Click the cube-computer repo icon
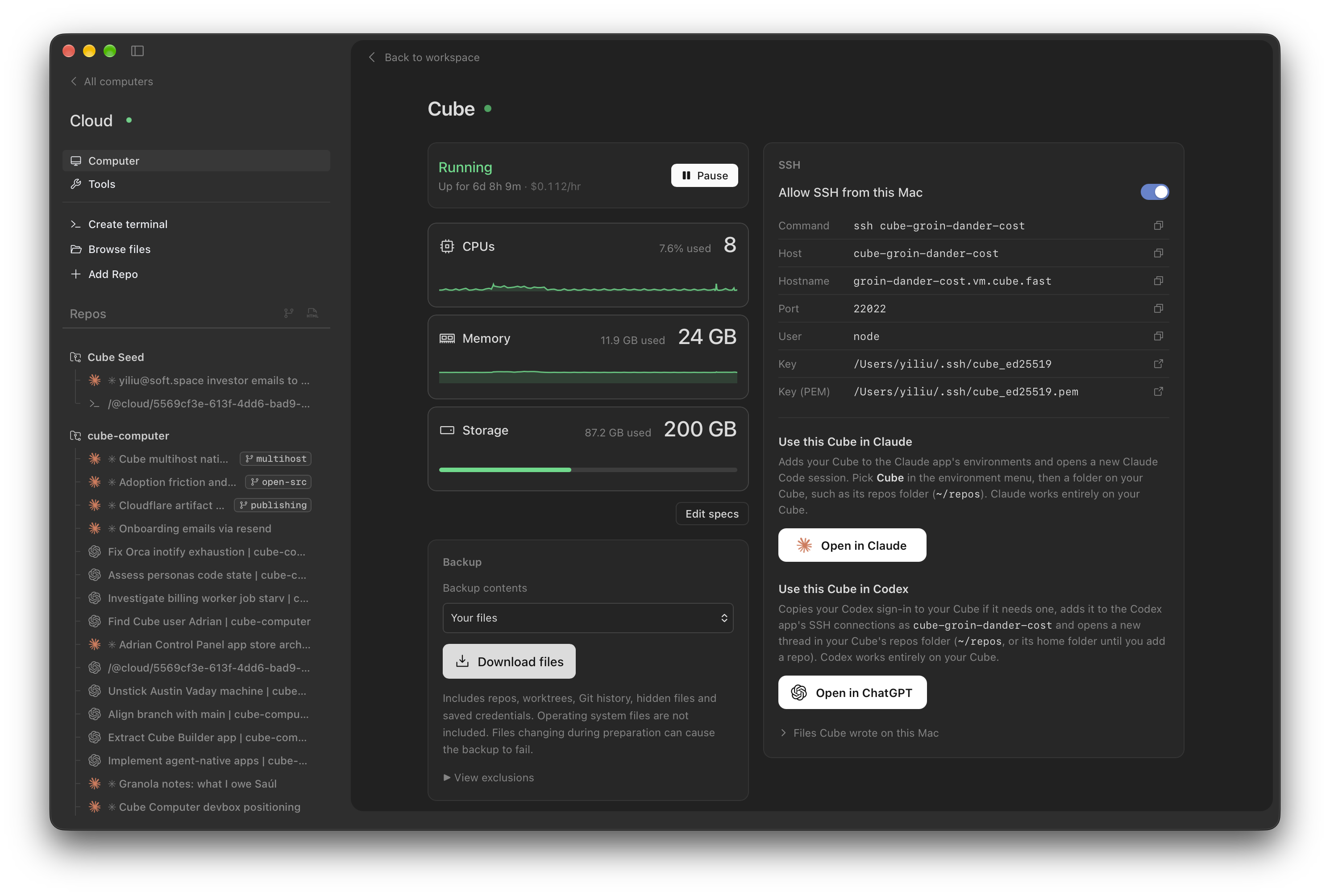The height and width of the screenshot is (896, 1330). (75, 436)
